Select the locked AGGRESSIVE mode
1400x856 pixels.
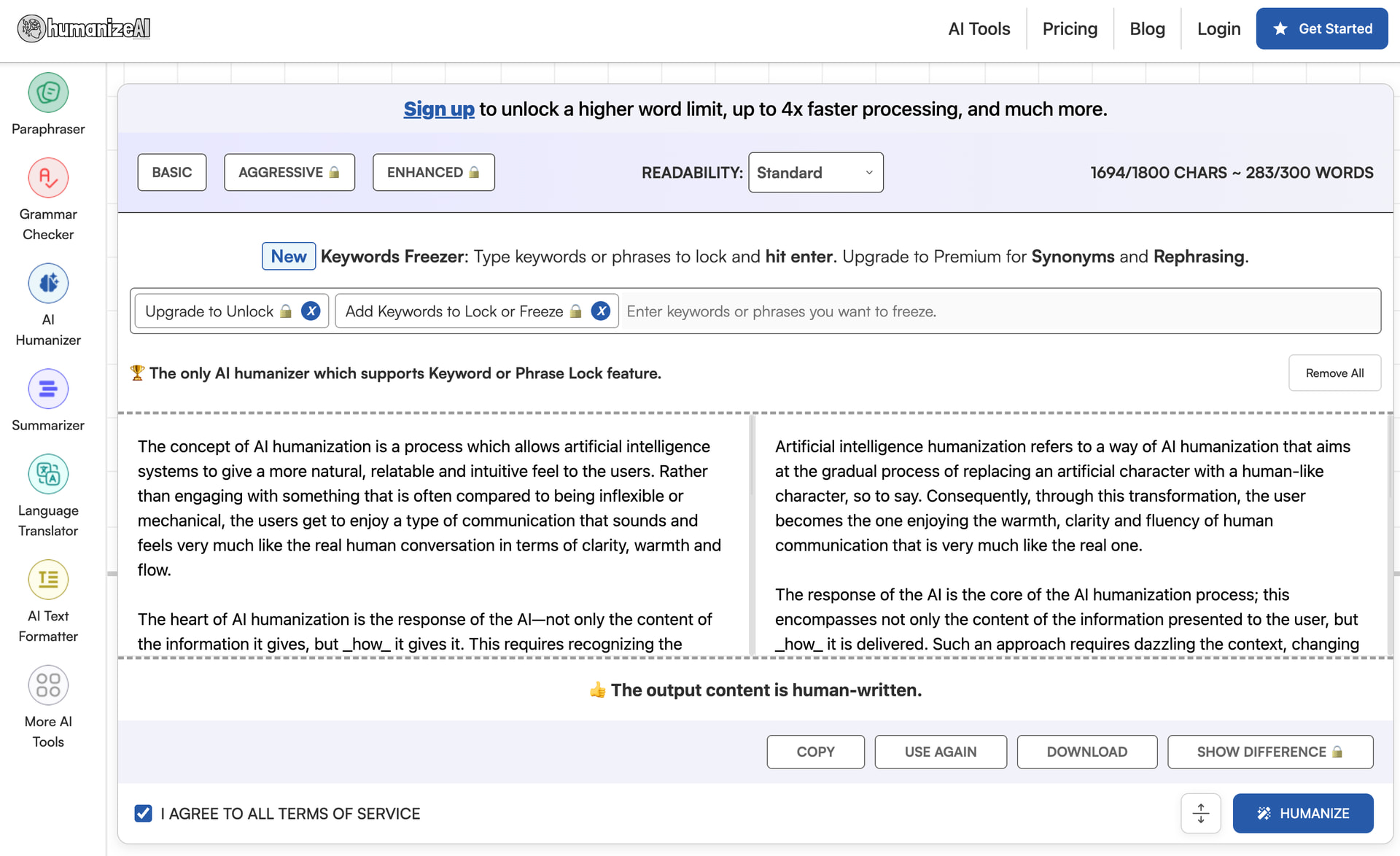(289, 173)
